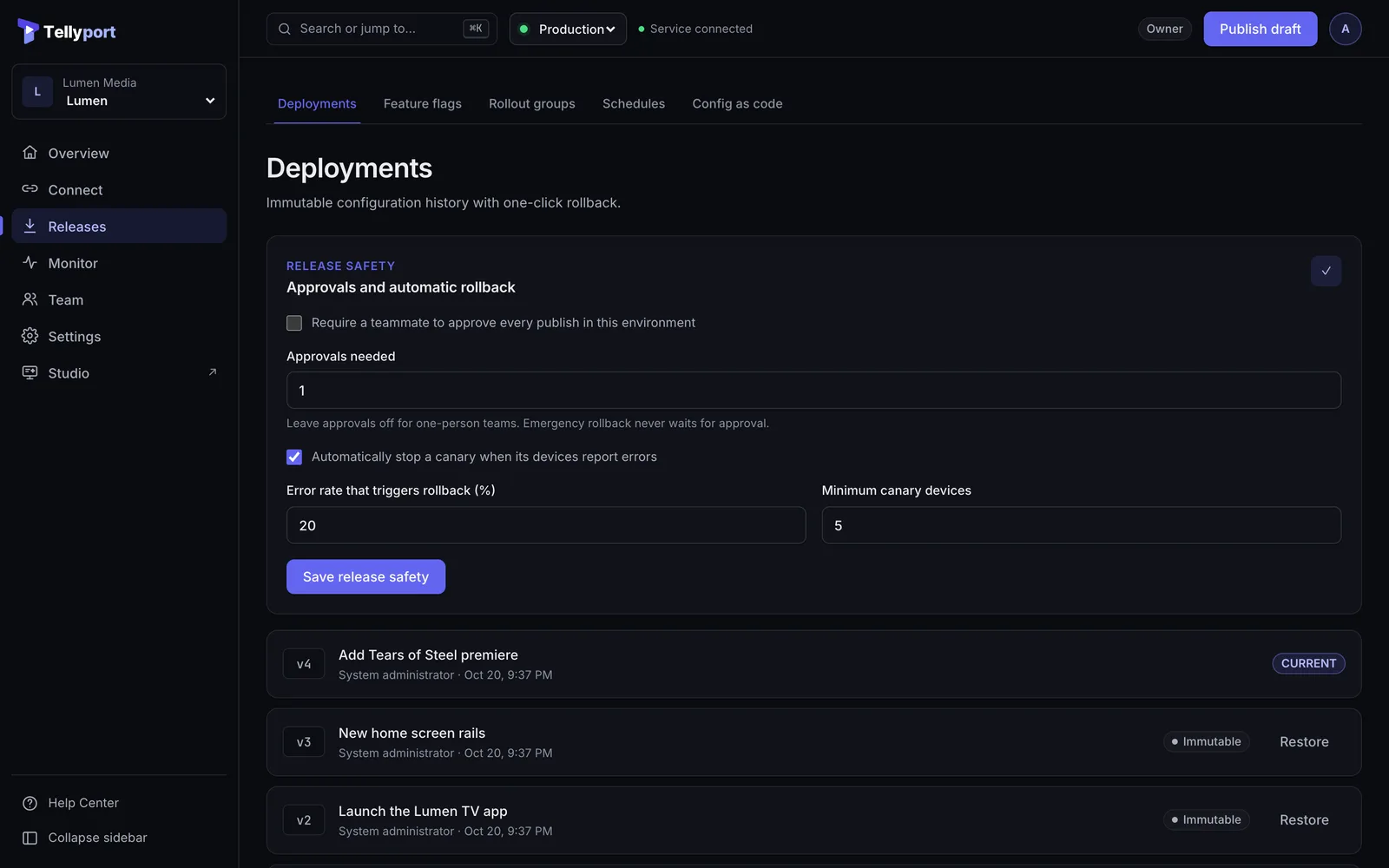Click Add Tears of Steel premiere row
The image size is (1389, 868).
pyautogui.click(x=813, y=664)
